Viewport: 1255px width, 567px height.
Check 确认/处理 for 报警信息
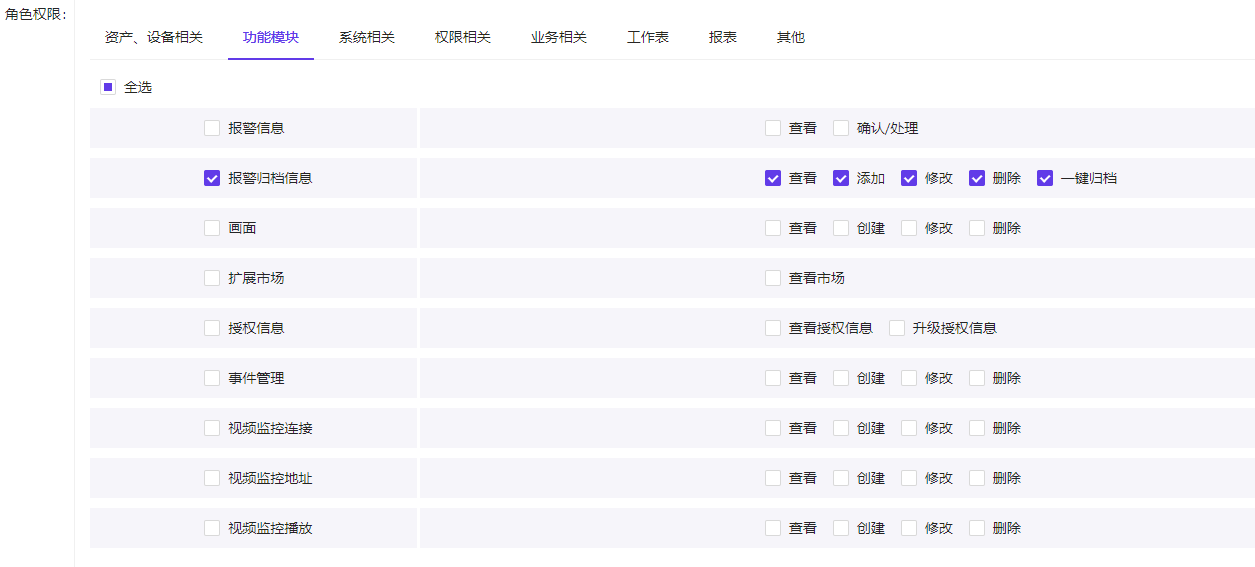click(x=841, y=128)
